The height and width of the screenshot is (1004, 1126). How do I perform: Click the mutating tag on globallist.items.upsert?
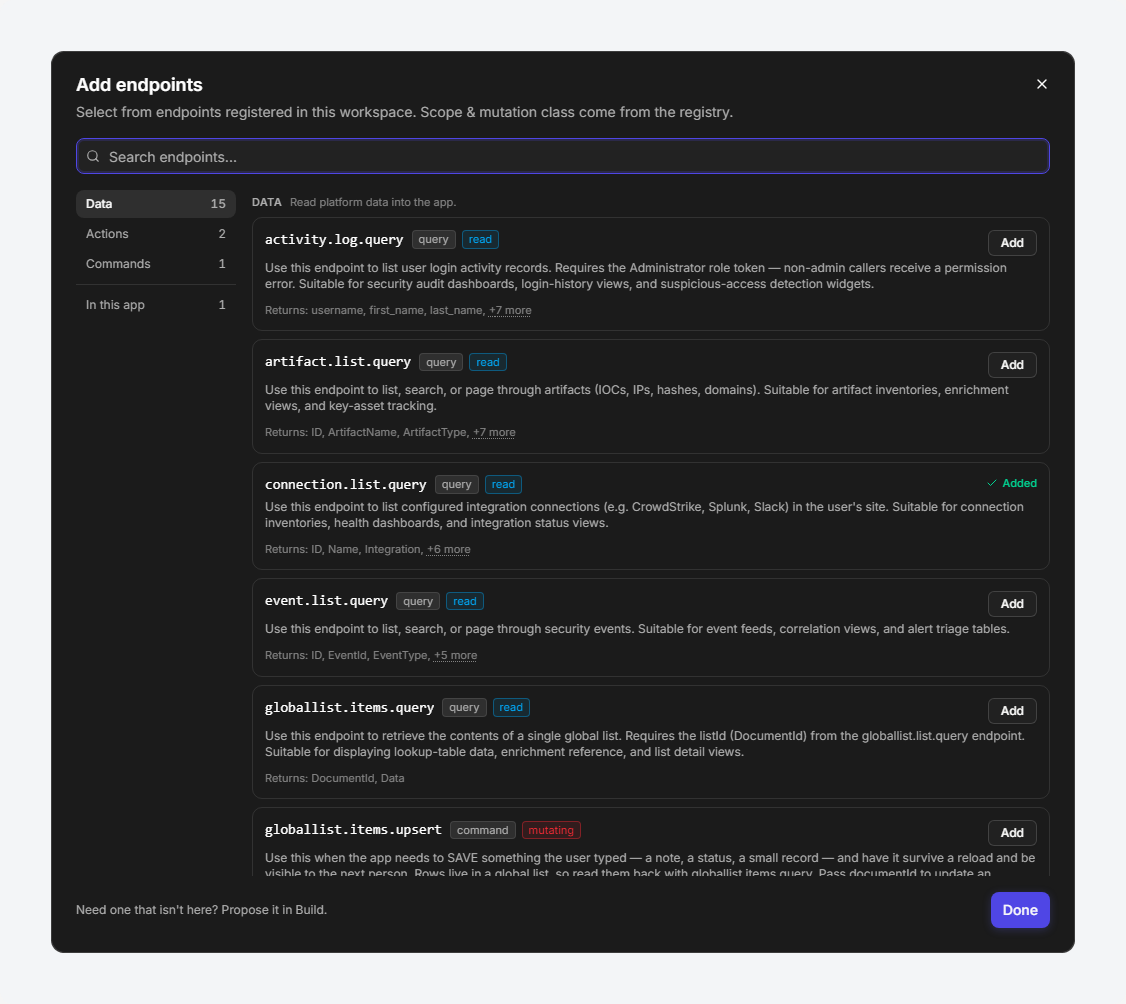[552, 831]
